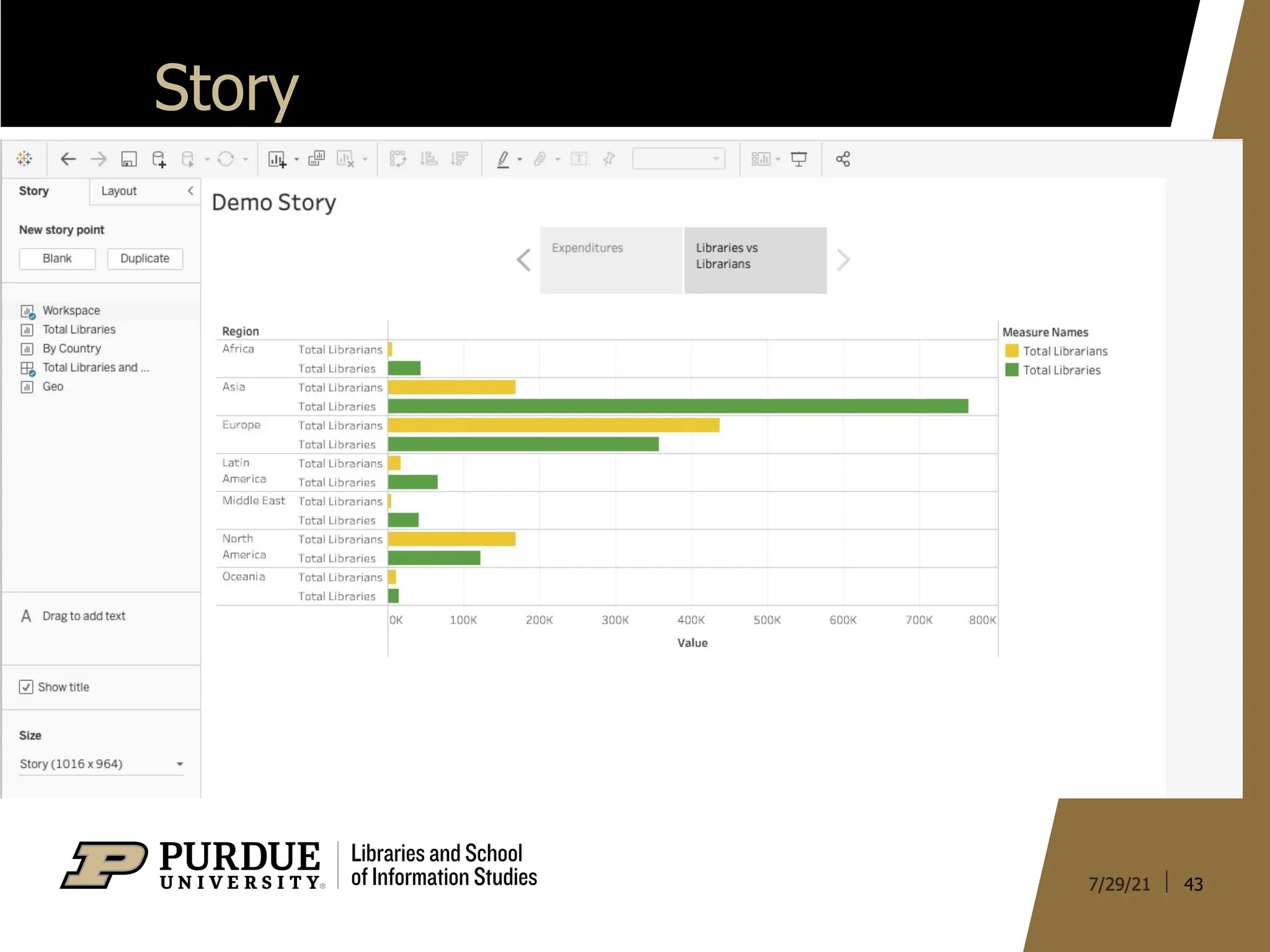Collapse the side pane with chevron
1270x952 pixels.
pos(190,191)
